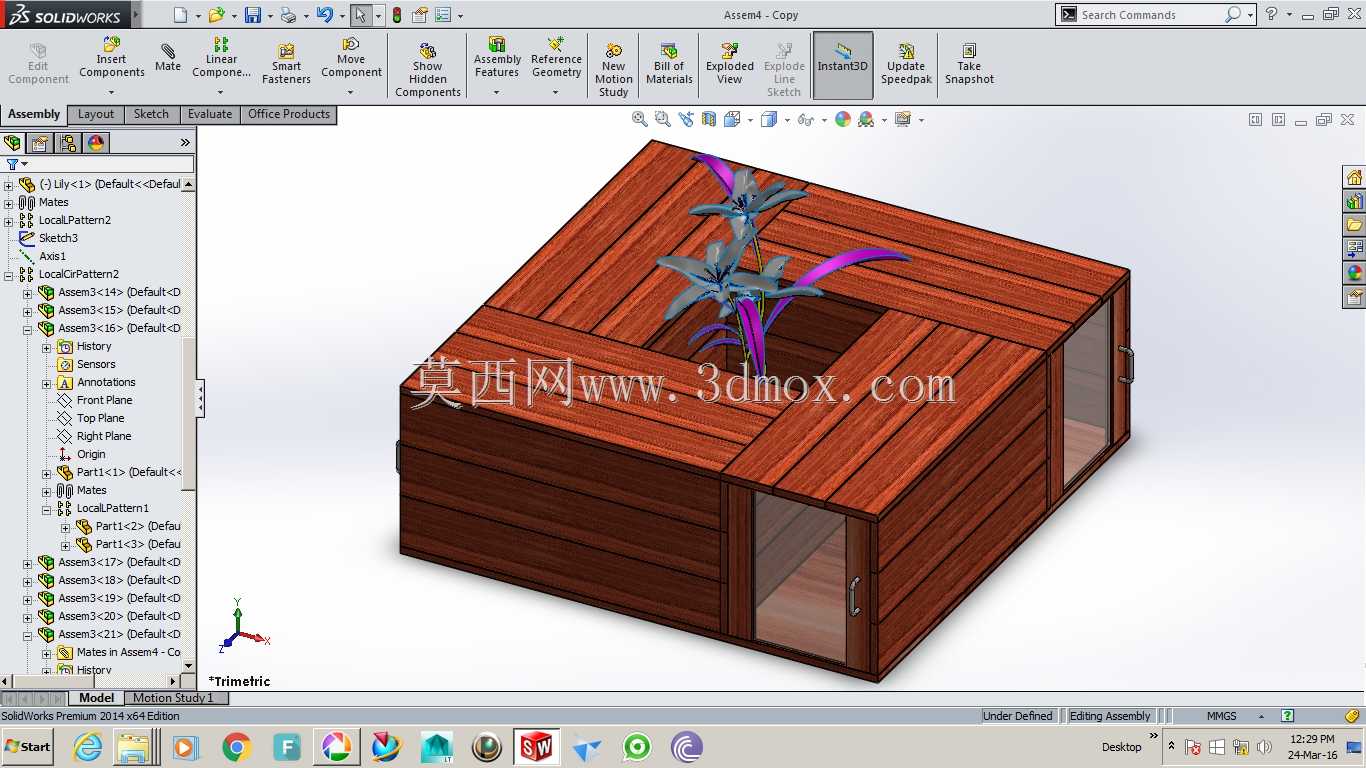Open the Evaluate tab

[x=210, y=114]
